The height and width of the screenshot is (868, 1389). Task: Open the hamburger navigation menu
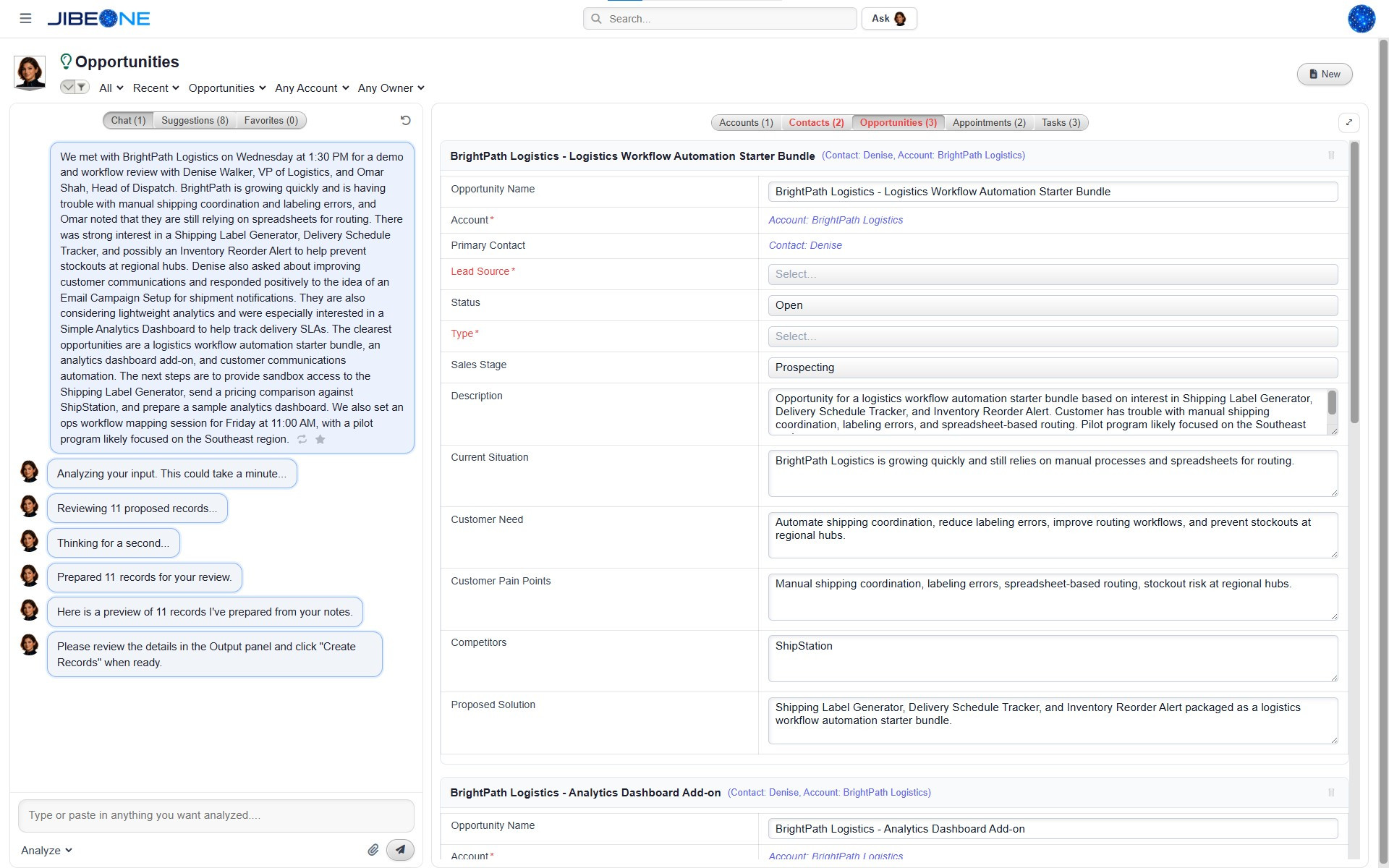25,19
